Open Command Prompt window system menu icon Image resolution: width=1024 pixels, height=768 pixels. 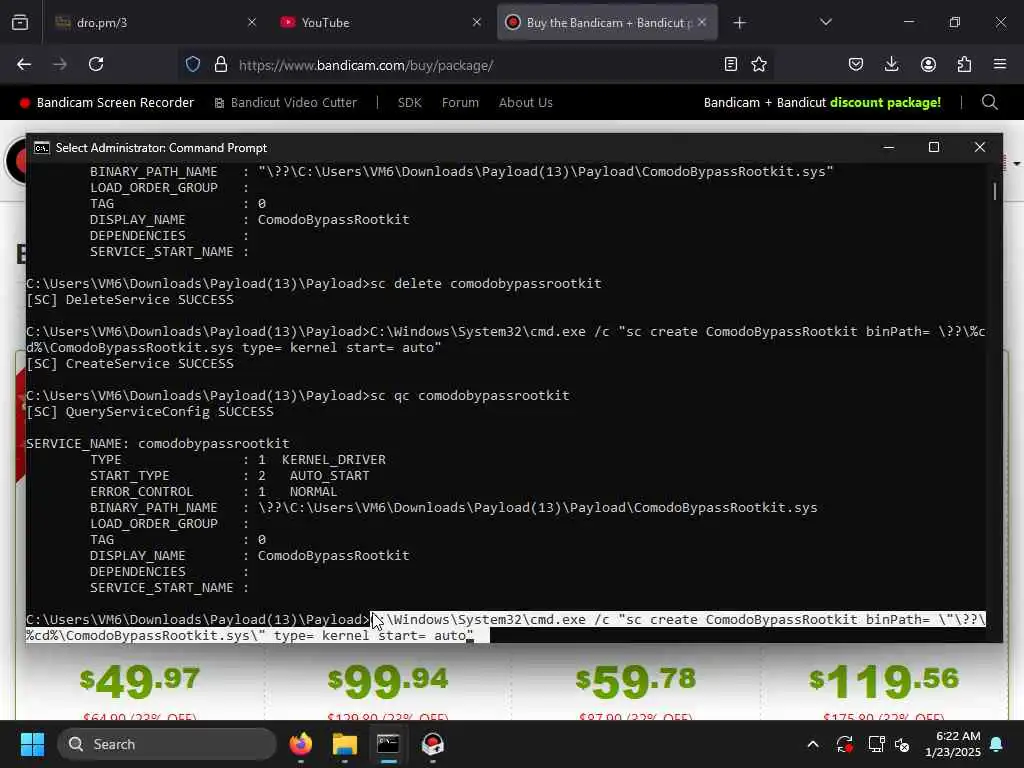(41, 148)
